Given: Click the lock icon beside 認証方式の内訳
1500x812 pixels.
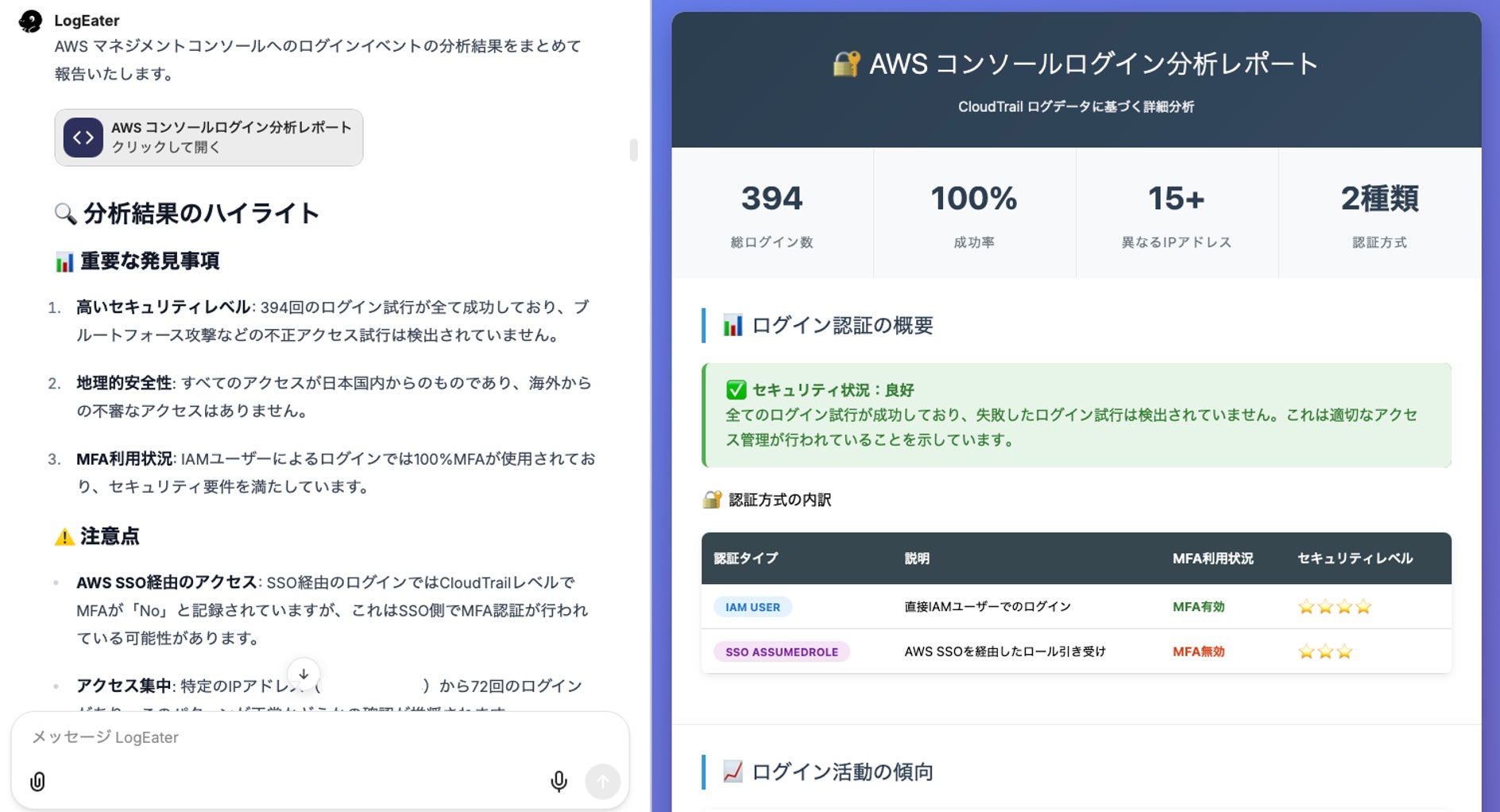Looking at the screenshot, I should [x=712, y=500].
